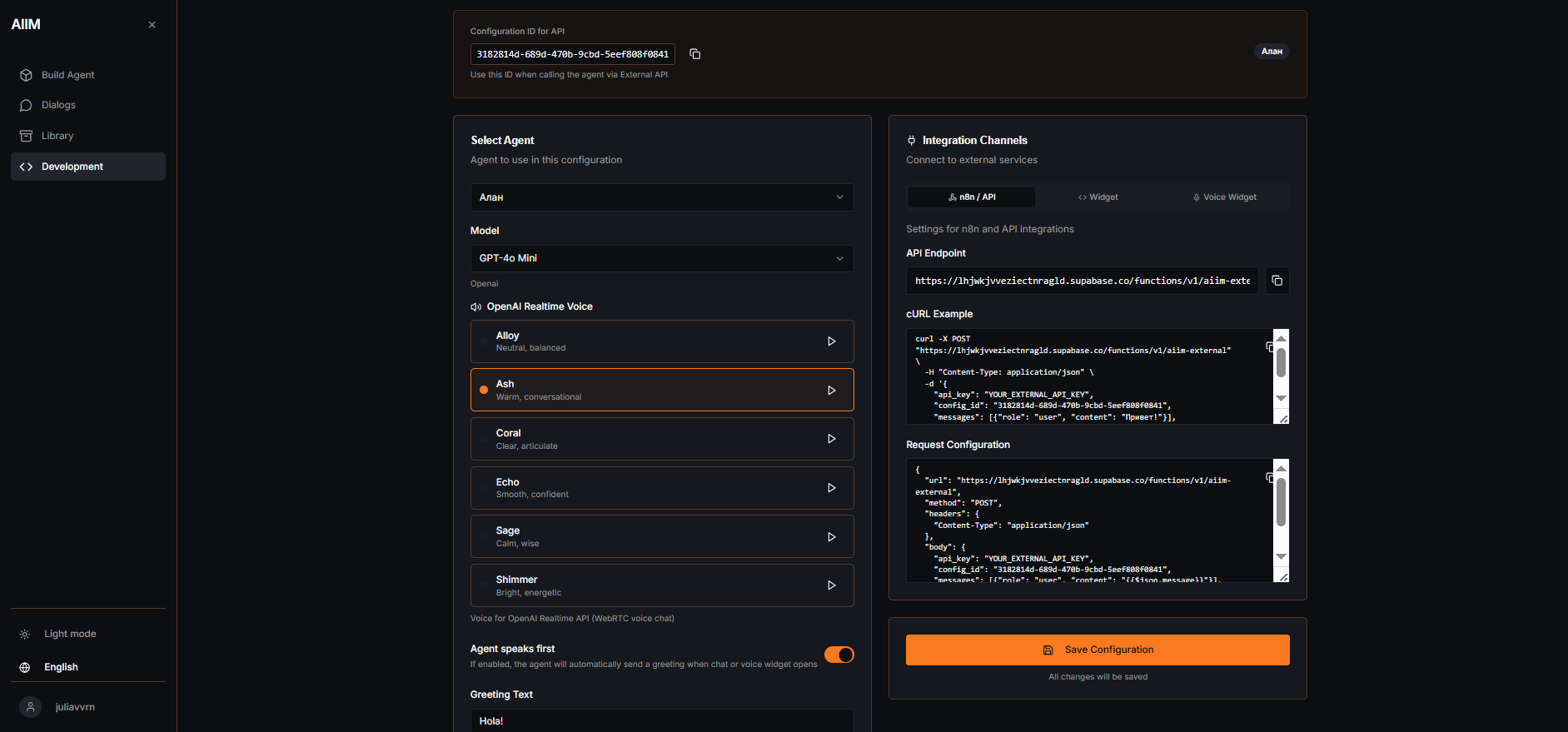Click the sun Light mode icon
This screenshot has width=1568, height=732.
(25, 634)
